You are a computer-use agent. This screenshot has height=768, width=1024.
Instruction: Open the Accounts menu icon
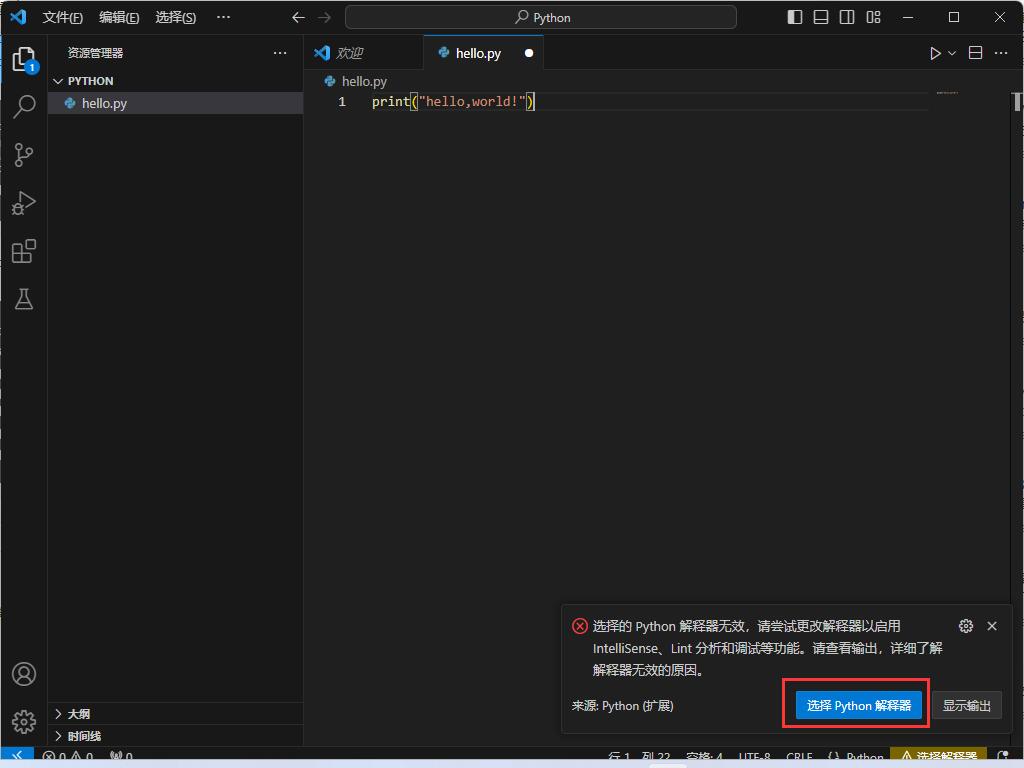click(x=24, y=674)
